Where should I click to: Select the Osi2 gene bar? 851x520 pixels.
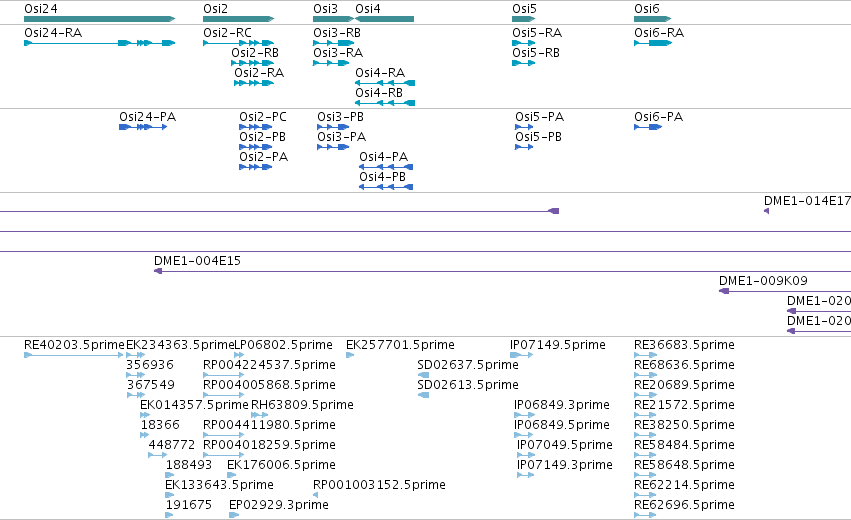pos(238,19)
